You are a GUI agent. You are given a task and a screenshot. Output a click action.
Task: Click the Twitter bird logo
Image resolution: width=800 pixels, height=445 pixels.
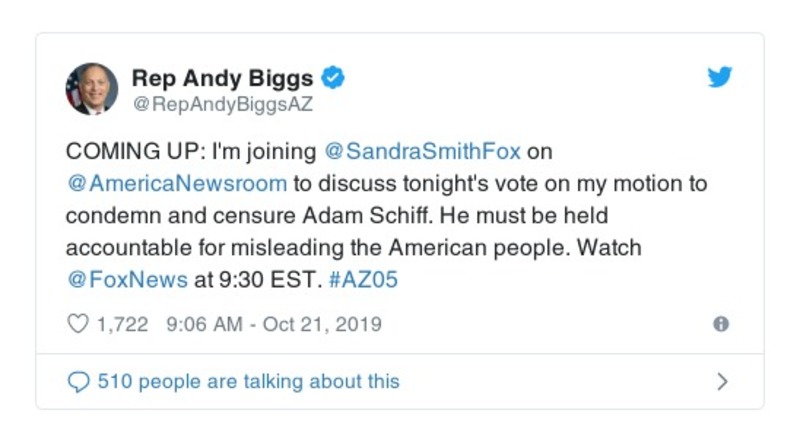coord(720,78)
